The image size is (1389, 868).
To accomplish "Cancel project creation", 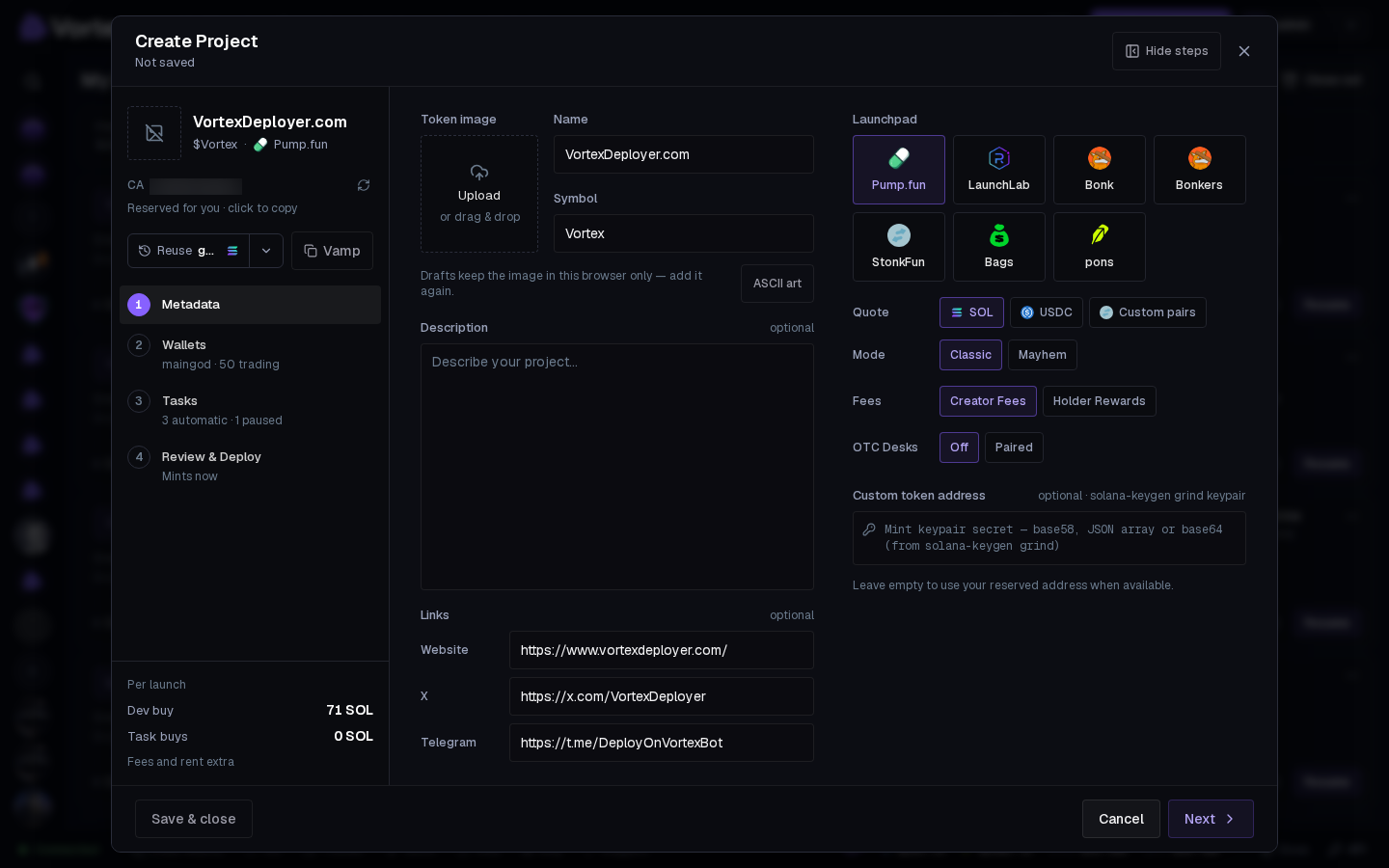I will point(1121,819).
